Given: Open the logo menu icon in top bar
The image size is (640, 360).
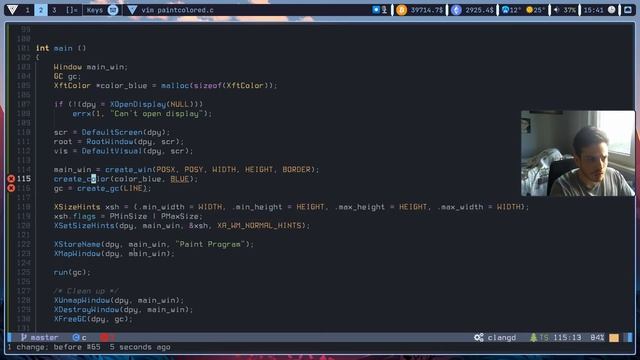Looking at the screenshot, I should [x=12, y=10].
